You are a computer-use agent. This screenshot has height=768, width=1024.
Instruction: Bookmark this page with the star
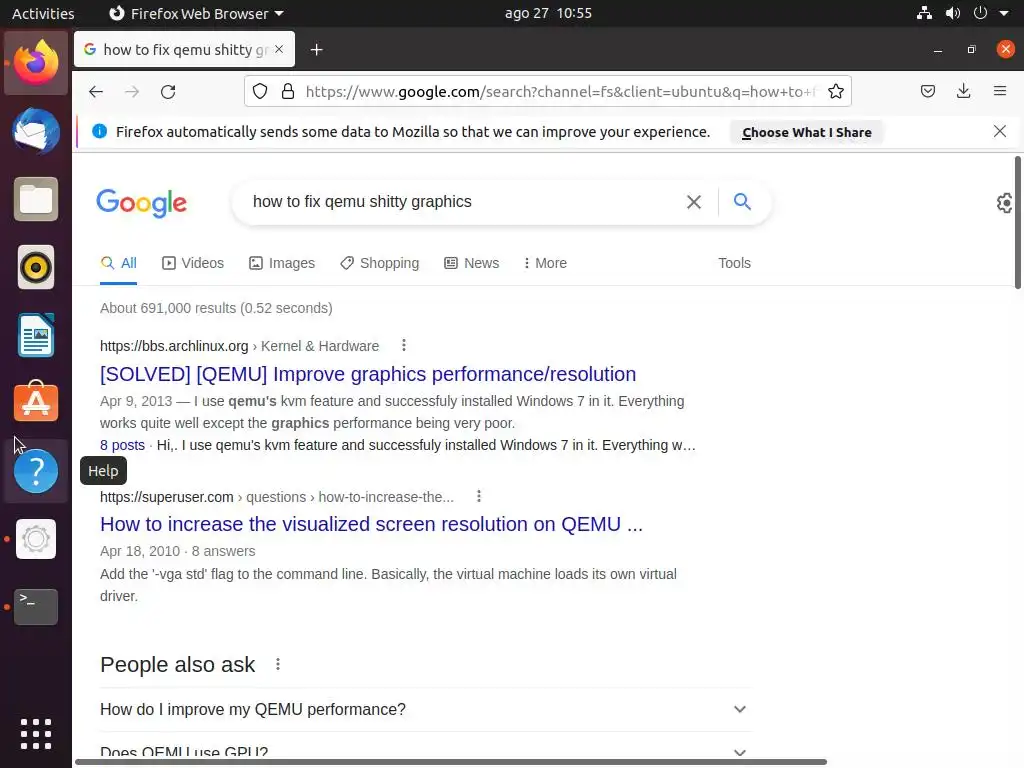click(x=835, y=91)
